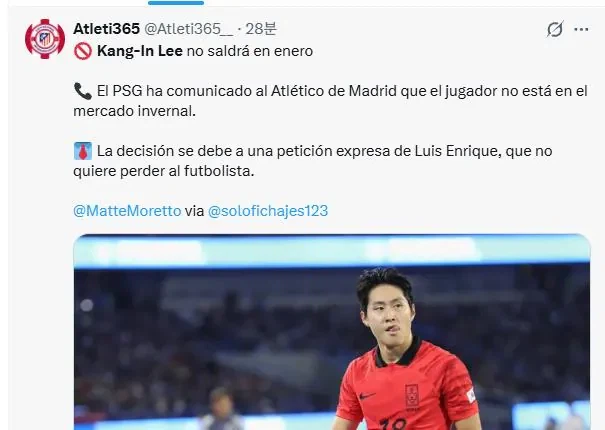Viewport: 605px width, 430px height.
Task: Open the post via the 28분 timestamp
Action: [x=261, y=29]
